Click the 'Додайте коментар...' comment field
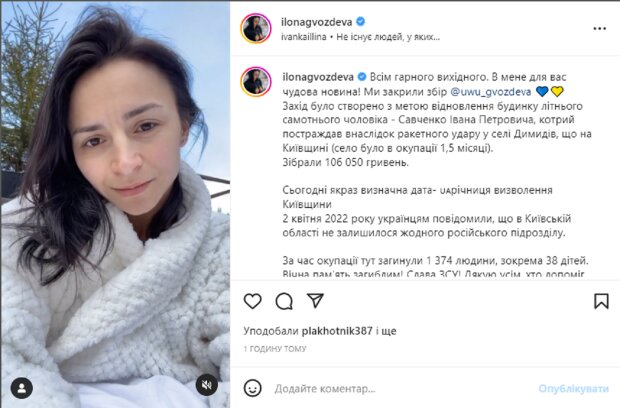This screenshot has width=620, height=408. tap(403, 389)
